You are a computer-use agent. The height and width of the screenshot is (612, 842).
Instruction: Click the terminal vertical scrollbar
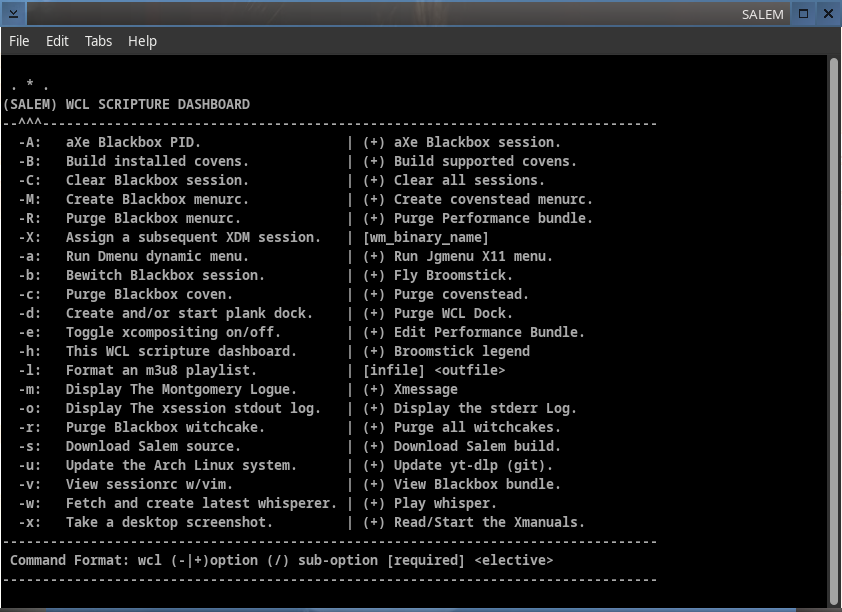834,330
